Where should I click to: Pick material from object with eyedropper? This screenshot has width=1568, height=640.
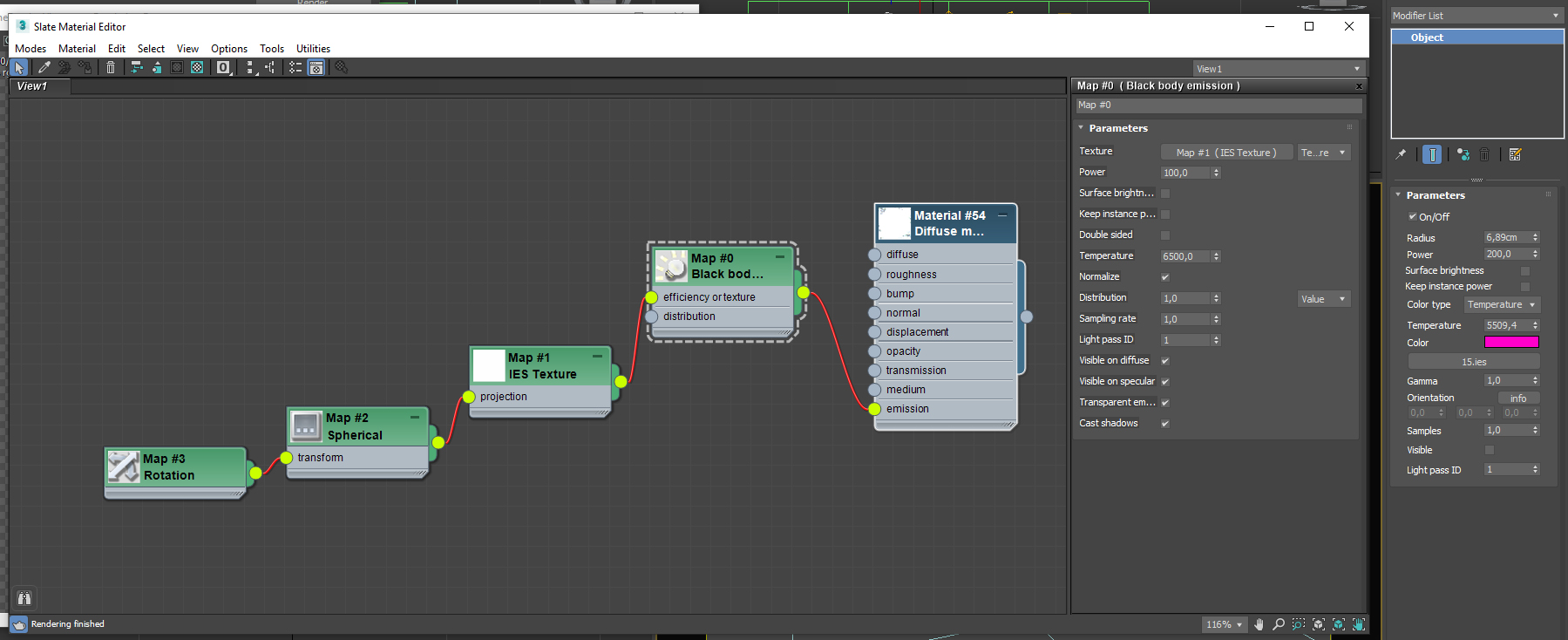(x=44, y=67)
